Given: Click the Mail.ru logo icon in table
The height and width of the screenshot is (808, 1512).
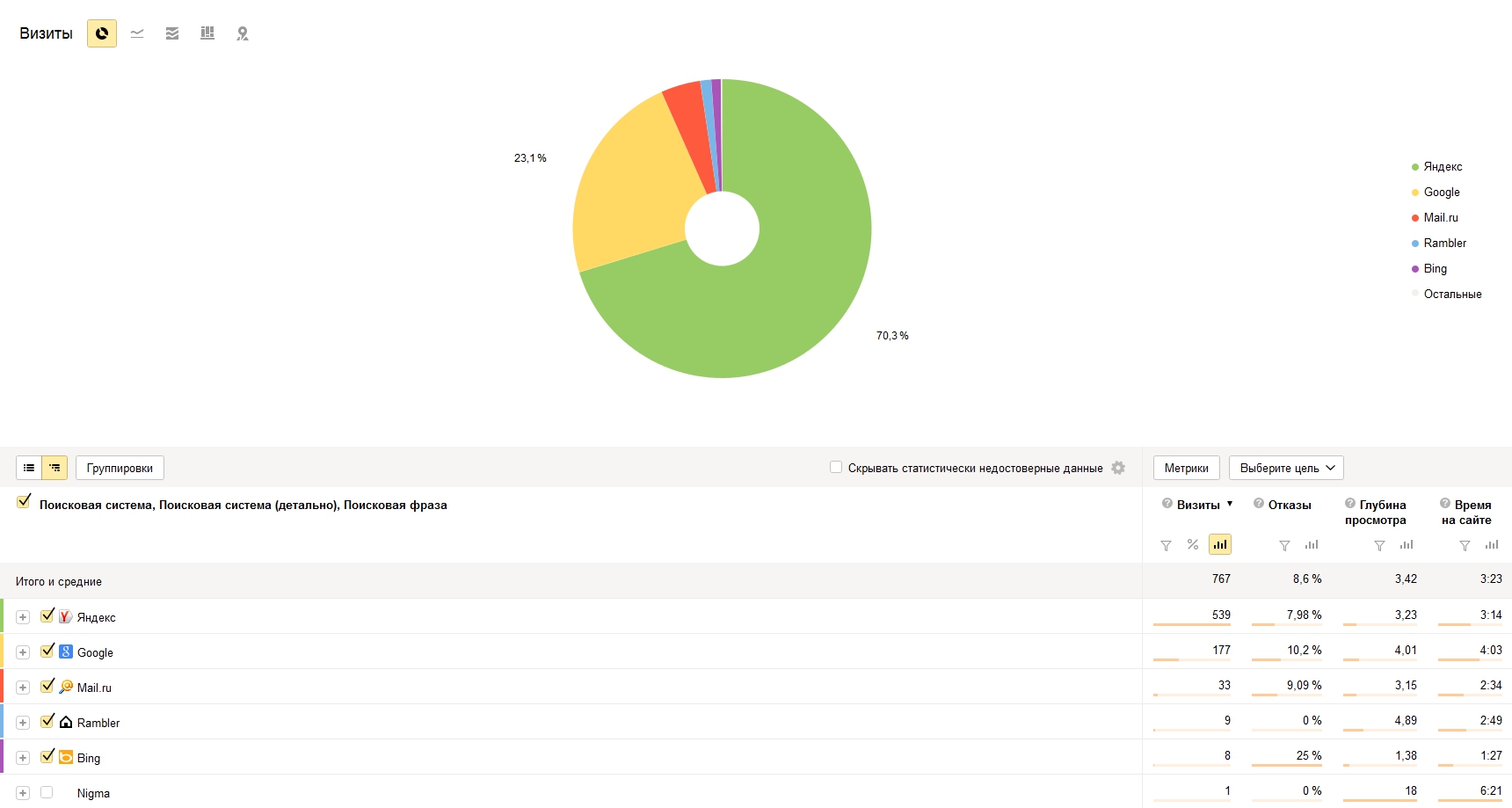Looking at the screenshot, I should coord(66,687).
